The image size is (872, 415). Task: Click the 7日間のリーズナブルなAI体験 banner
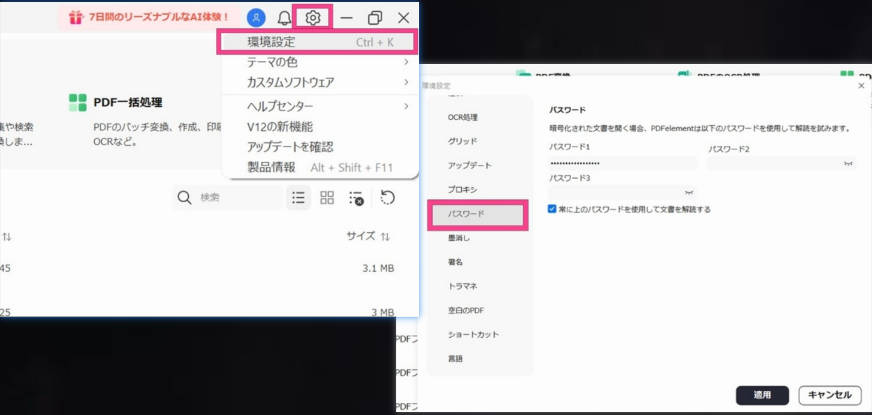(149, 18)
